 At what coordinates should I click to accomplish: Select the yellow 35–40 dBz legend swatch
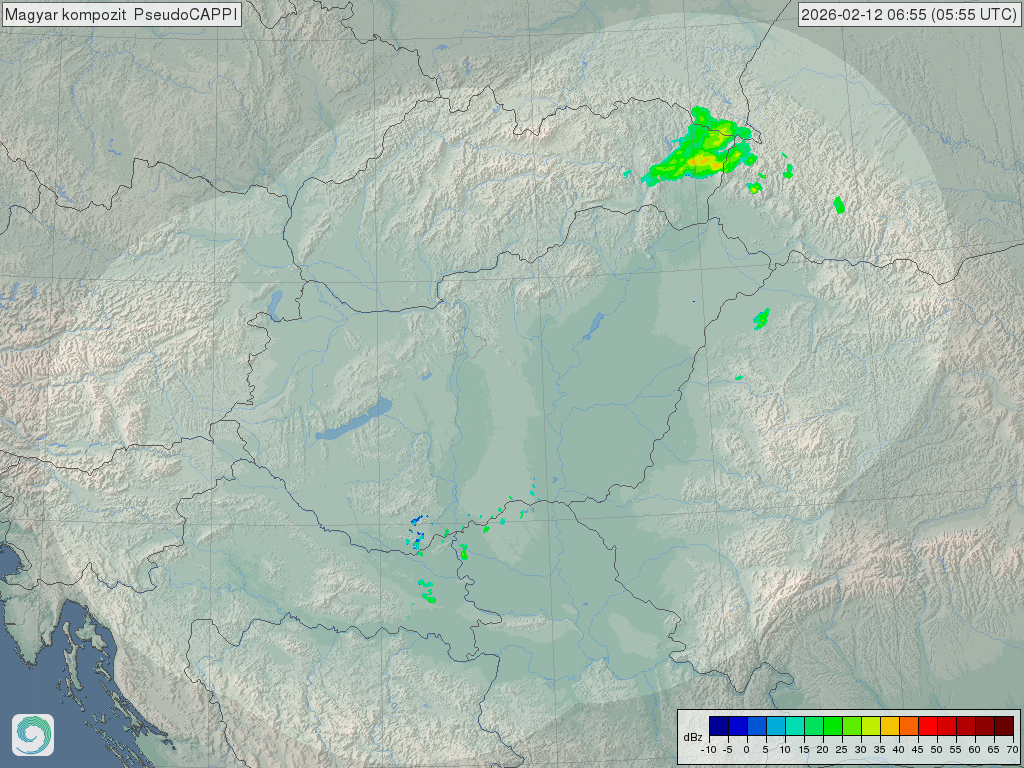point(889,726)
